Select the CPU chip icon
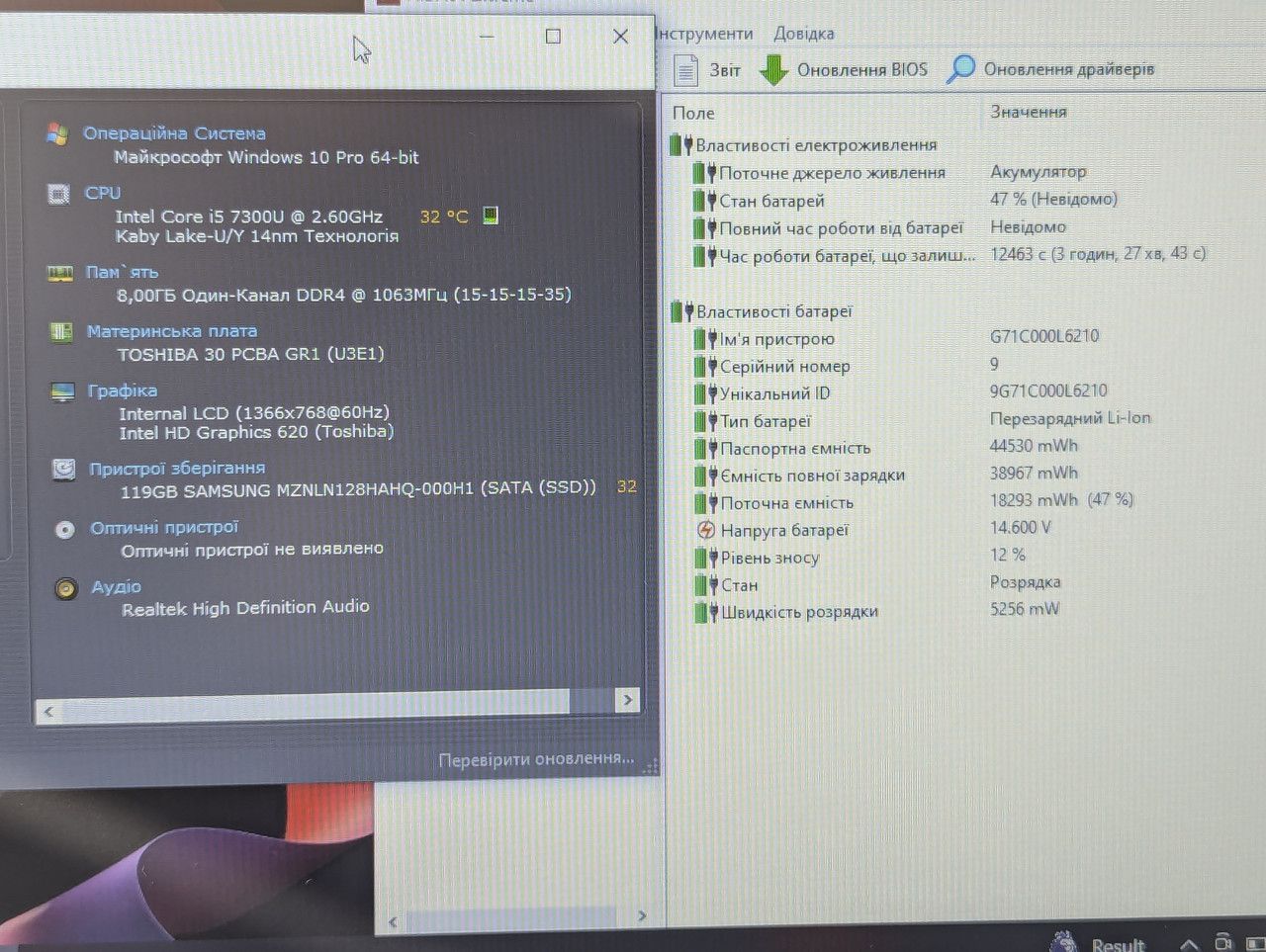The height and width of the screenshot is (952, 1266). (x=59, y=194)
